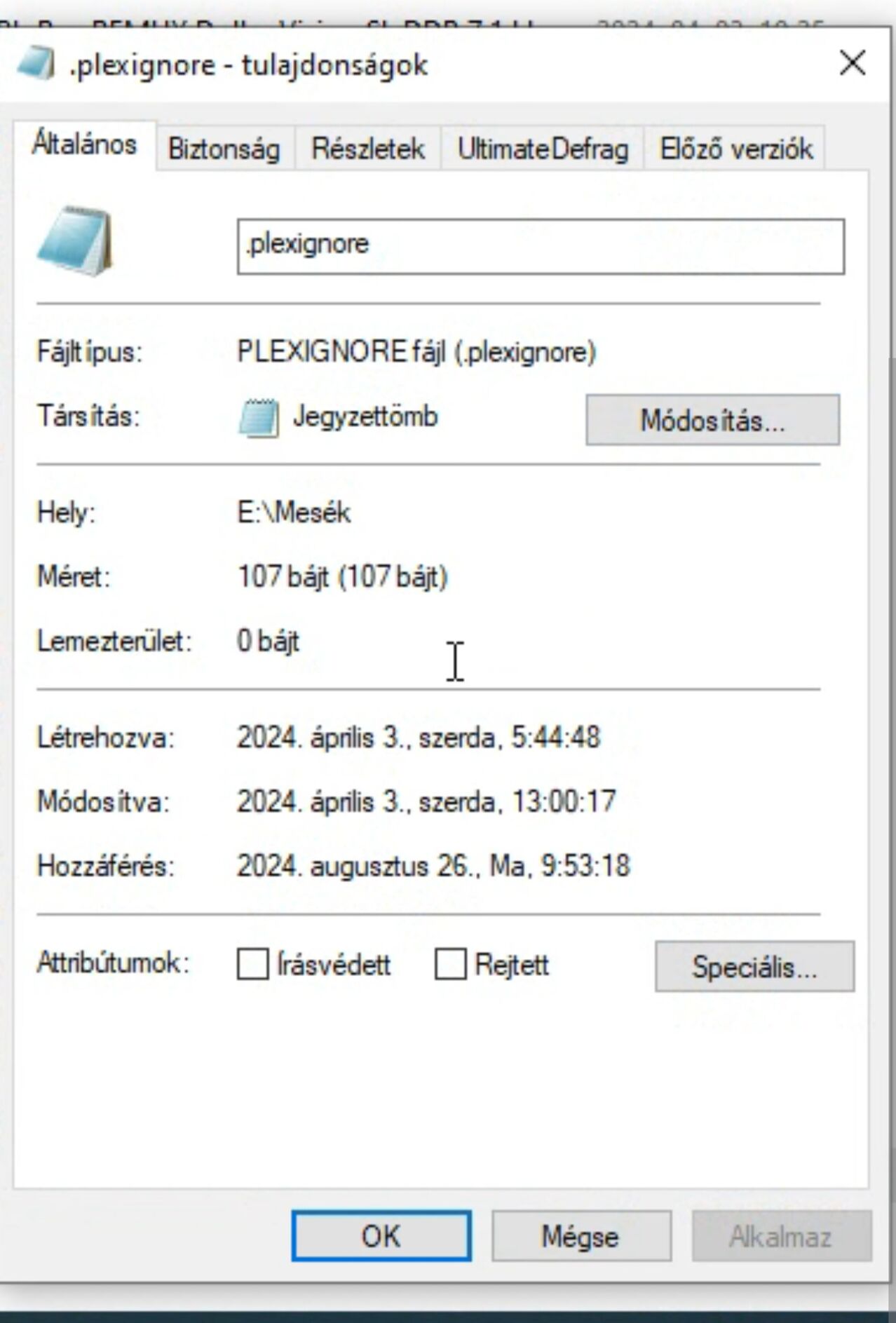Image resolution: width=896 pixels, height=1323 pixels.
Task: Click the Módosítás... button
Action: tap(712, 420)
